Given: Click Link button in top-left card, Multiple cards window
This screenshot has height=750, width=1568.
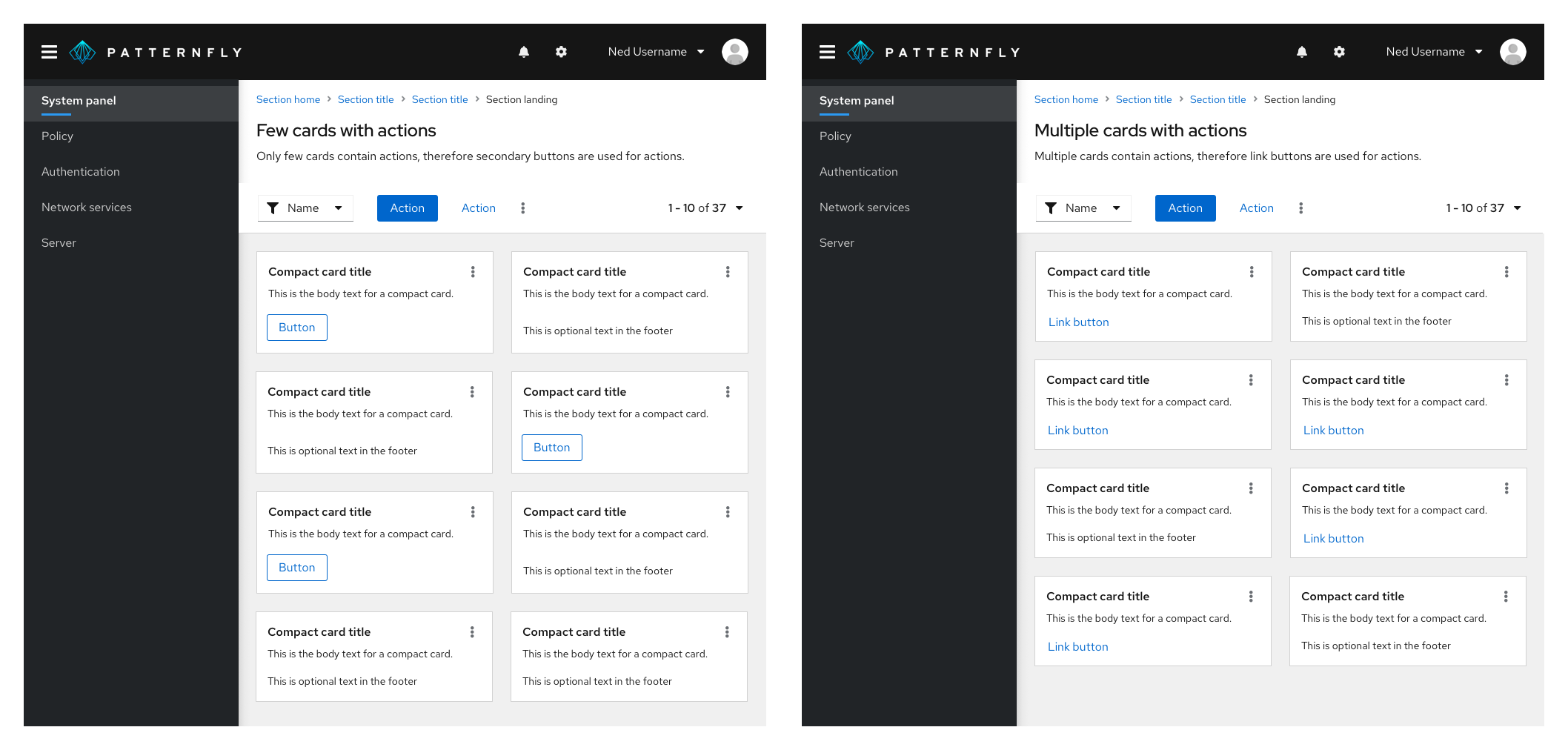Looking at the screenshot, I should (1079, 322).
